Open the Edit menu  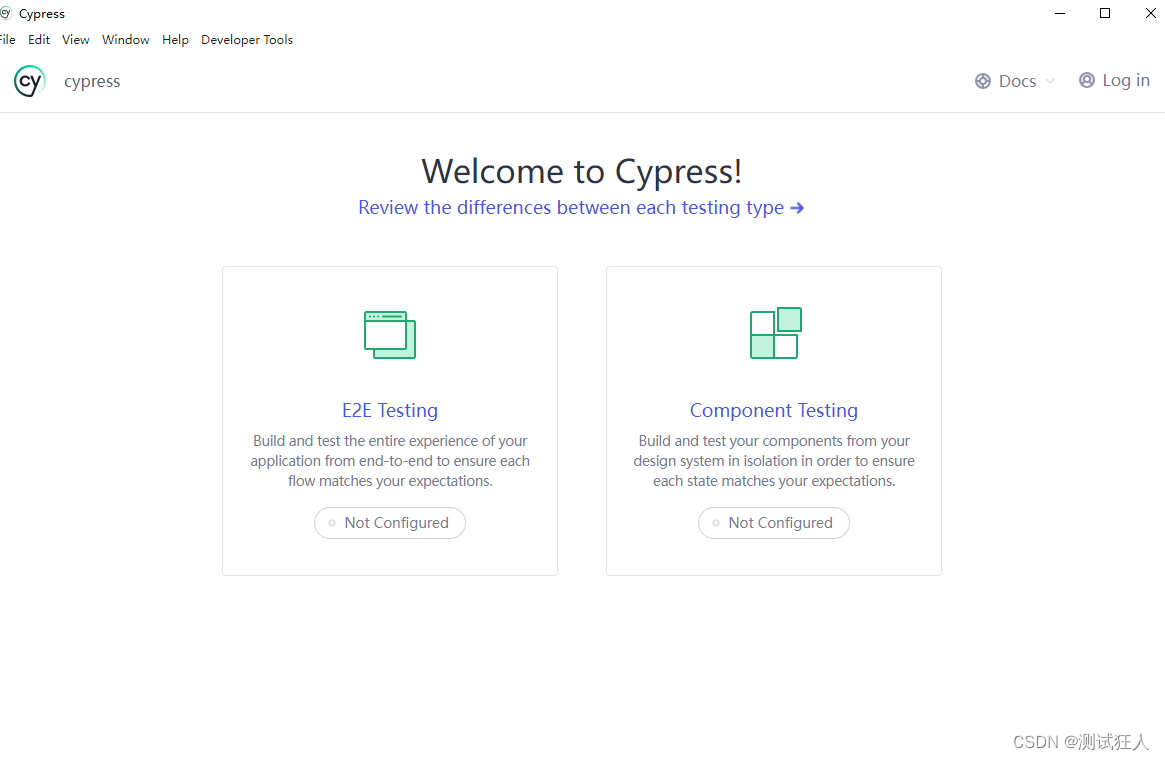(x=39, y=39)
